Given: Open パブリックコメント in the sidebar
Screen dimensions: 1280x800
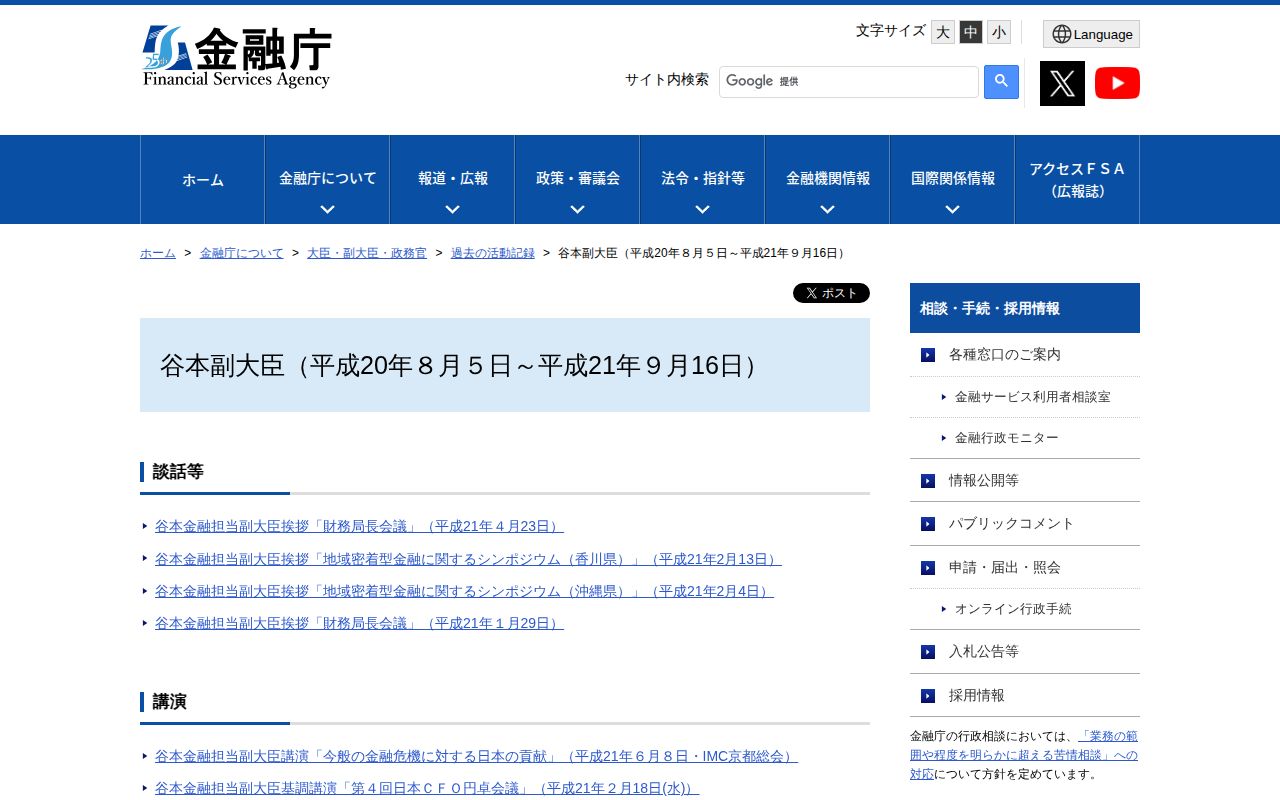Looking at the screenshot, I should (x=1011, y=523).
